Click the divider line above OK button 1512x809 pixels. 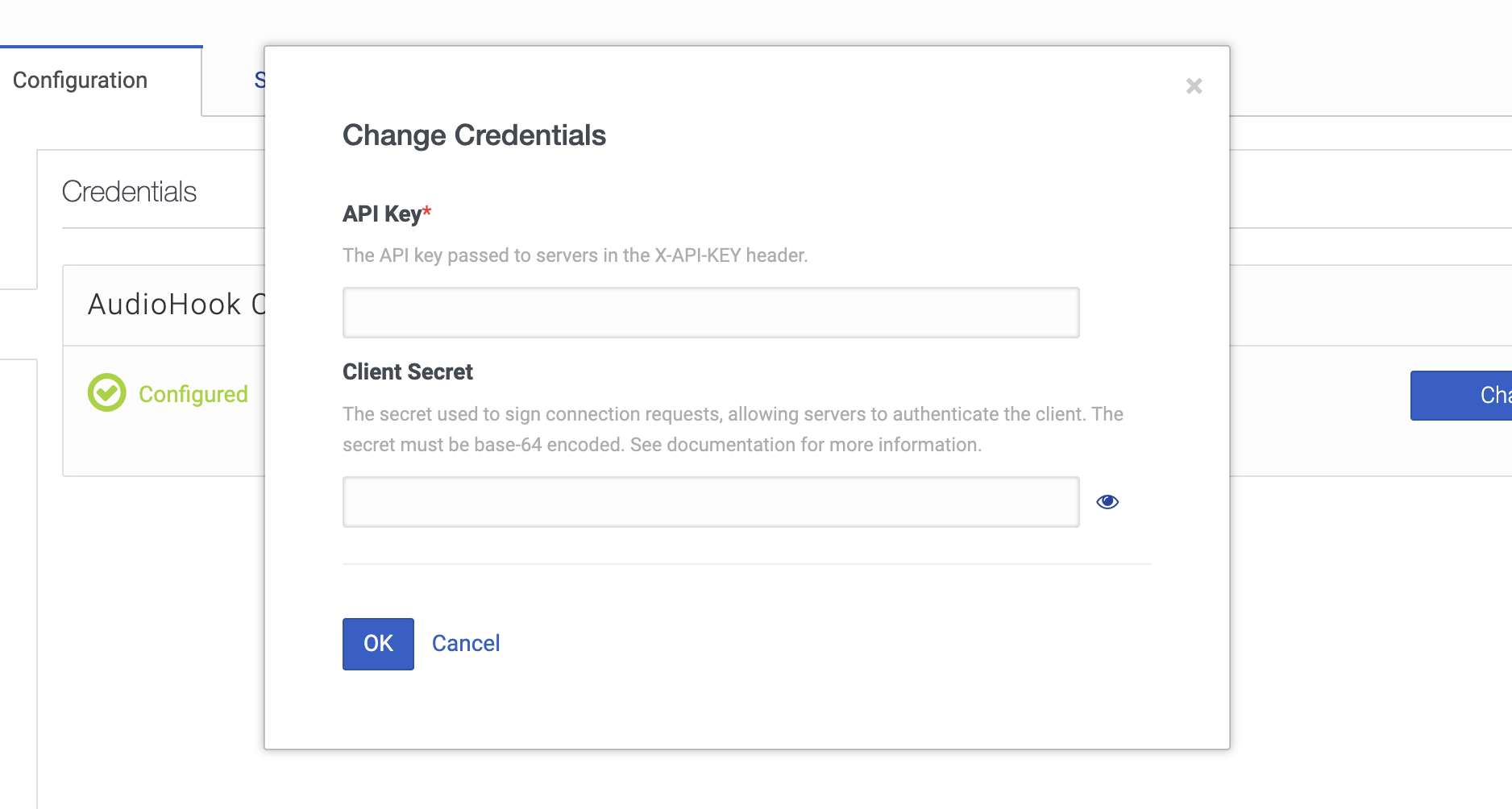point(746,564)
